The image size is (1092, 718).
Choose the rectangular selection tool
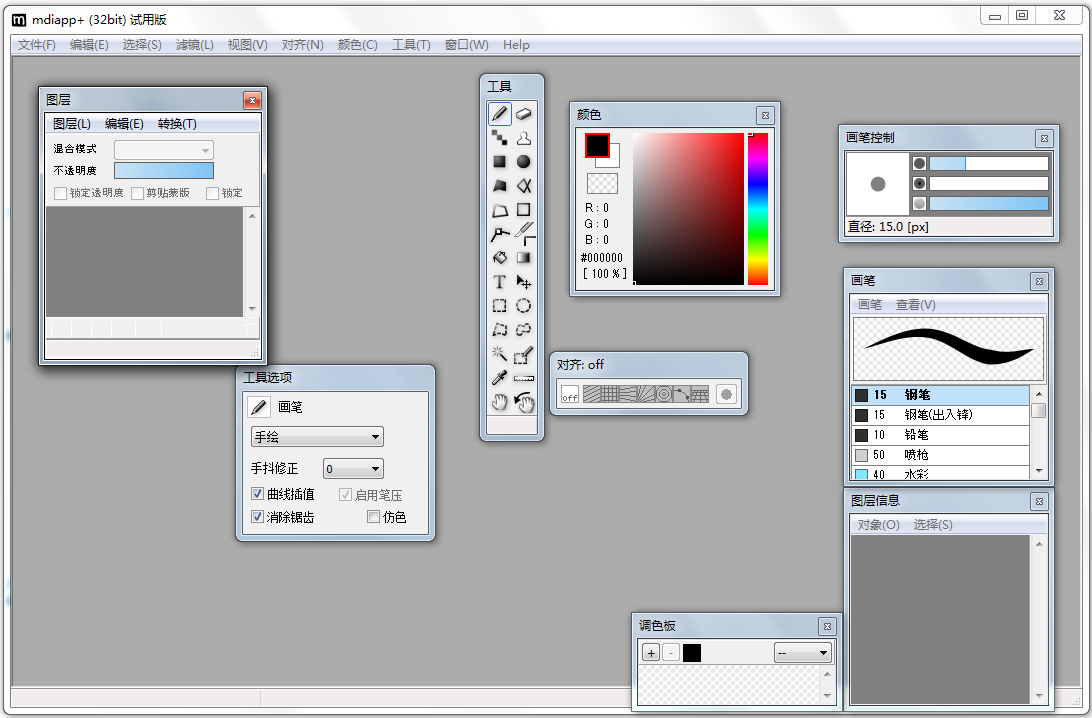(x=499, y=306)
